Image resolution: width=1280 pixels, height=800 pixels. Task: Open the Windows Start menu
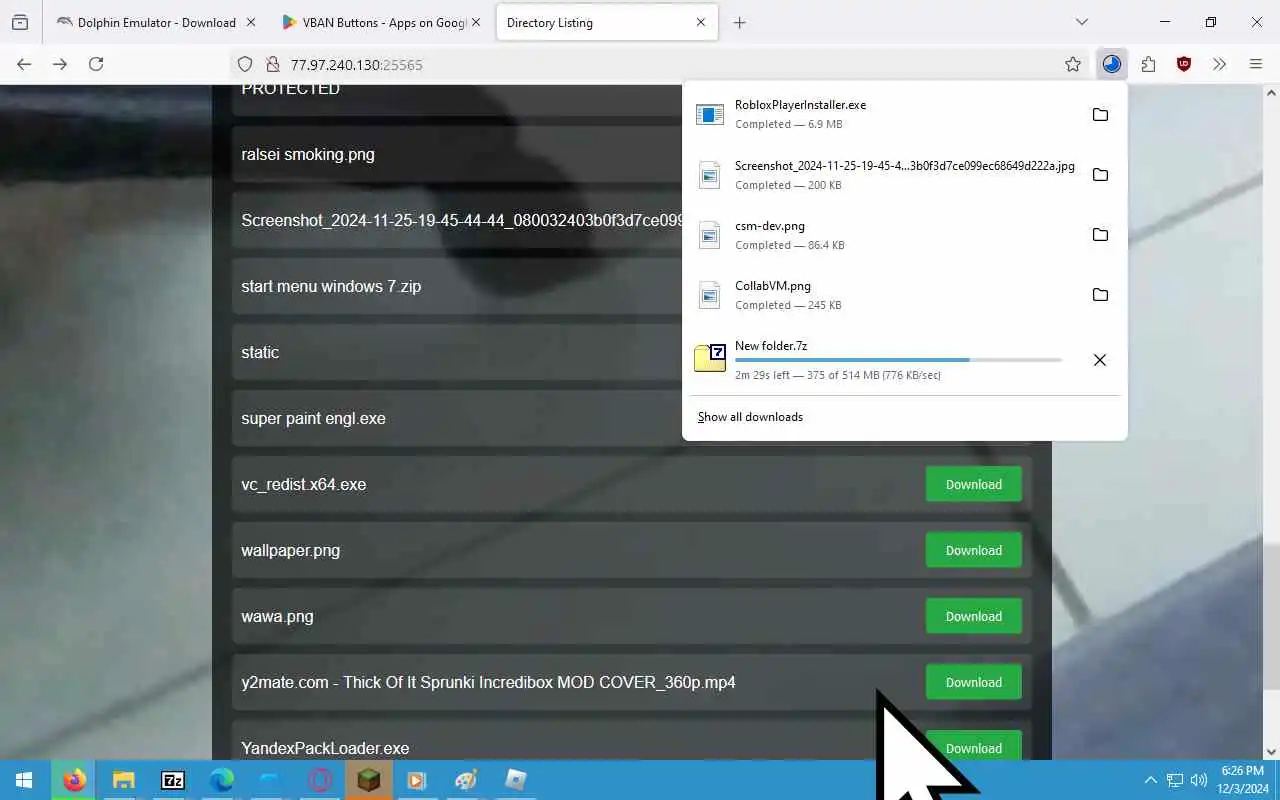coord(24,780)
